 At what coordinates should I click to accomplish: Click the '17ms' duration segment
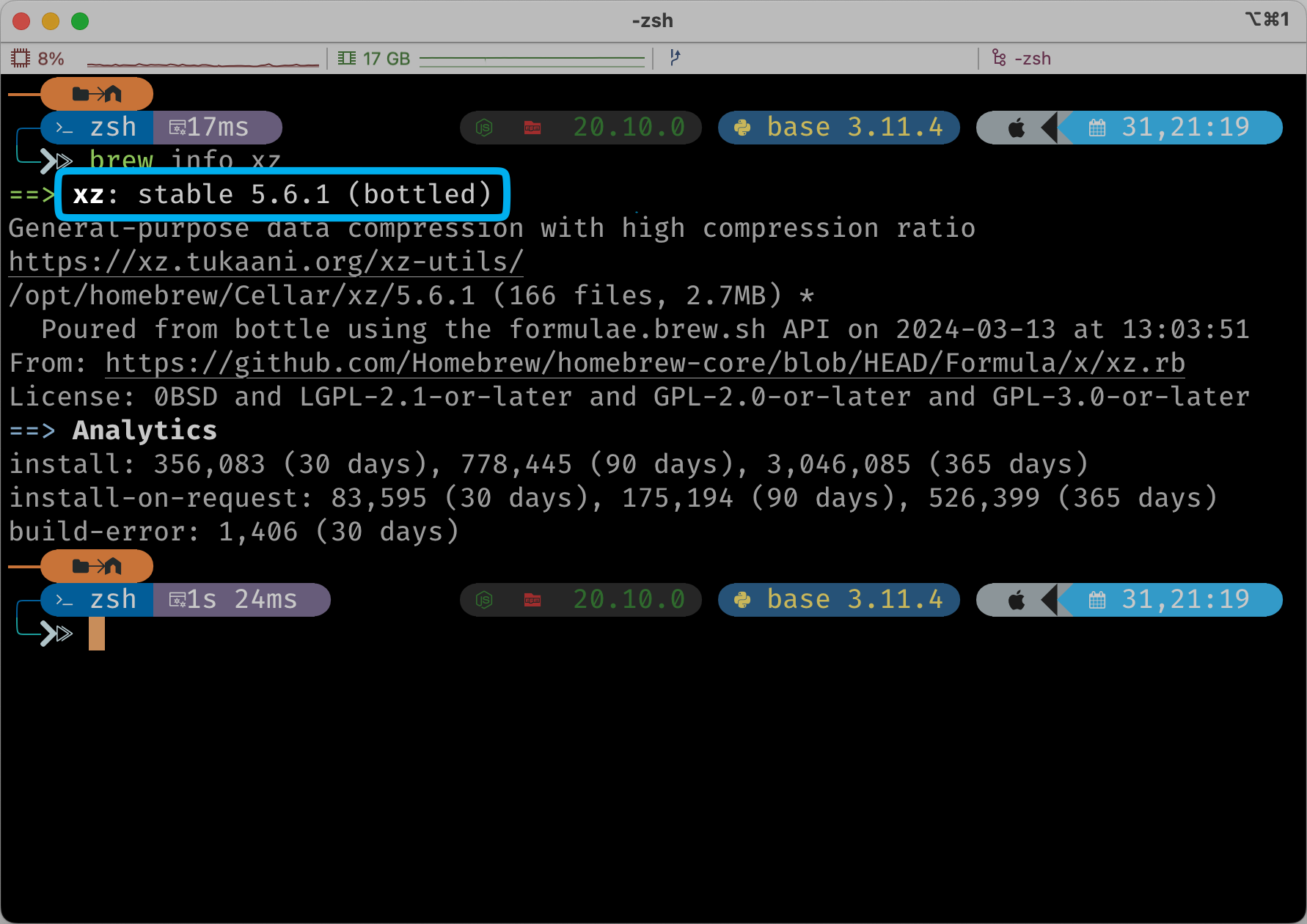(x=219, y=128)
